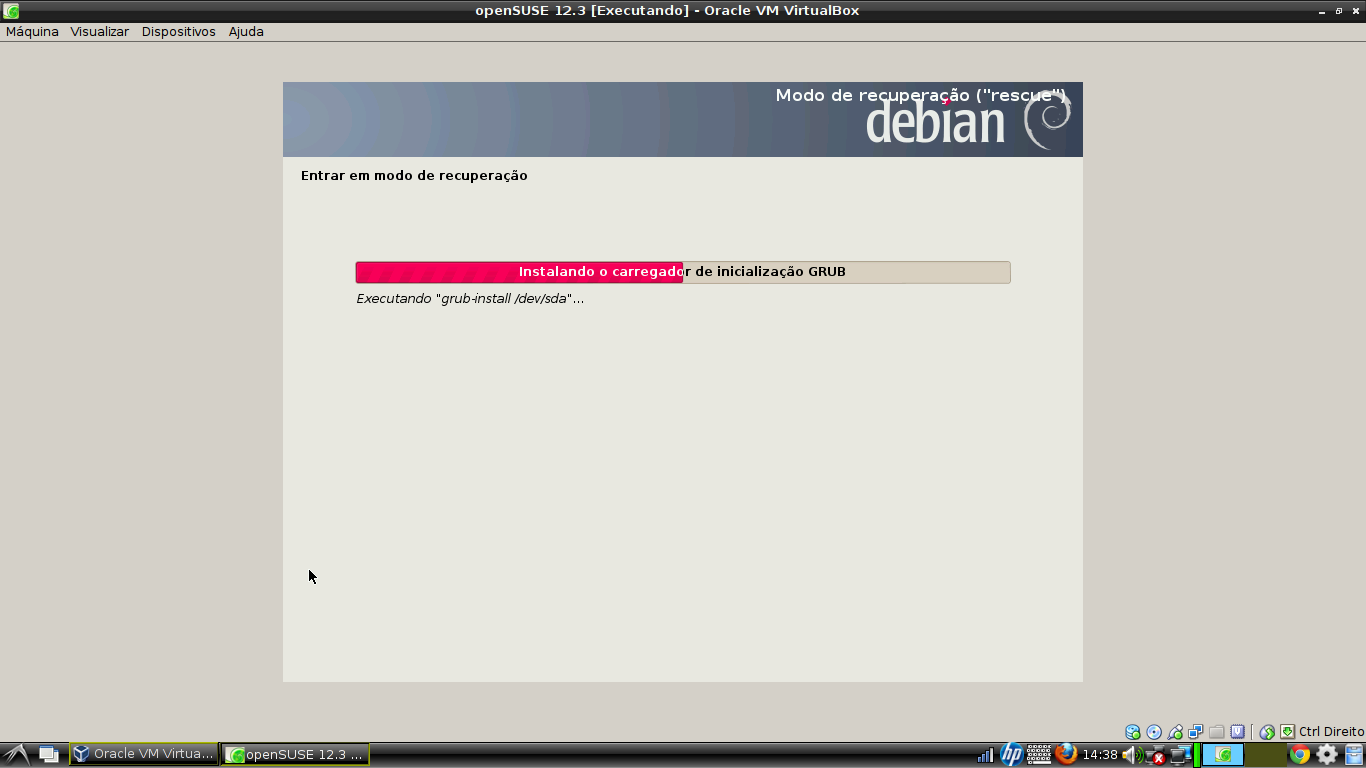This screenshot has width=1366, height=768.
Task: Click the hard disk activity indicator in VirtualBox status bar
Action: 1133,731
